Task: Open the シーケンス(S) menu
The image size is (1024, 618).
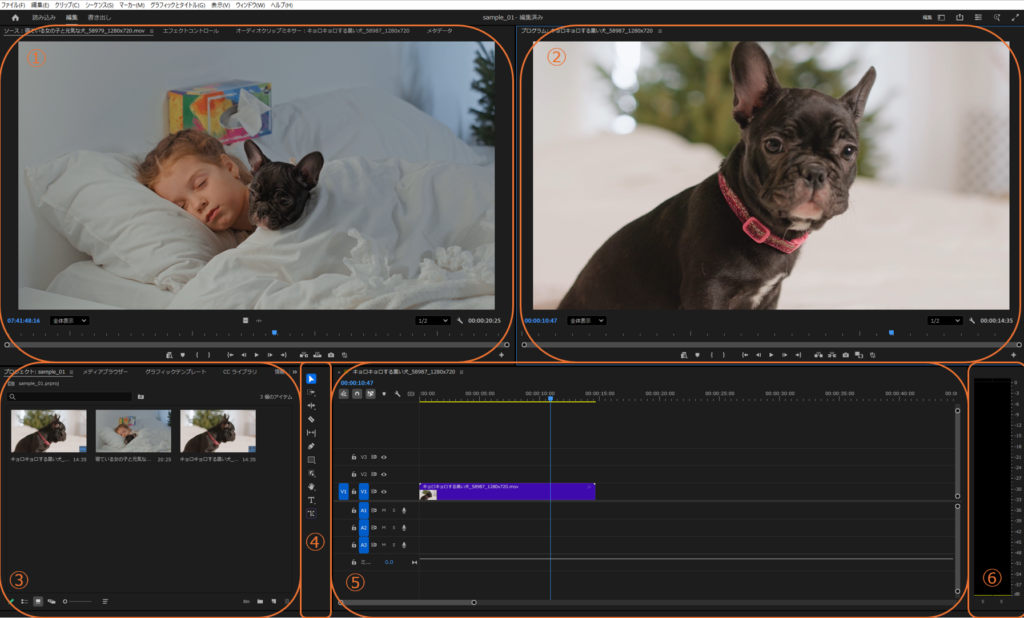Action: pyautogui.click(x=99, y=5)
